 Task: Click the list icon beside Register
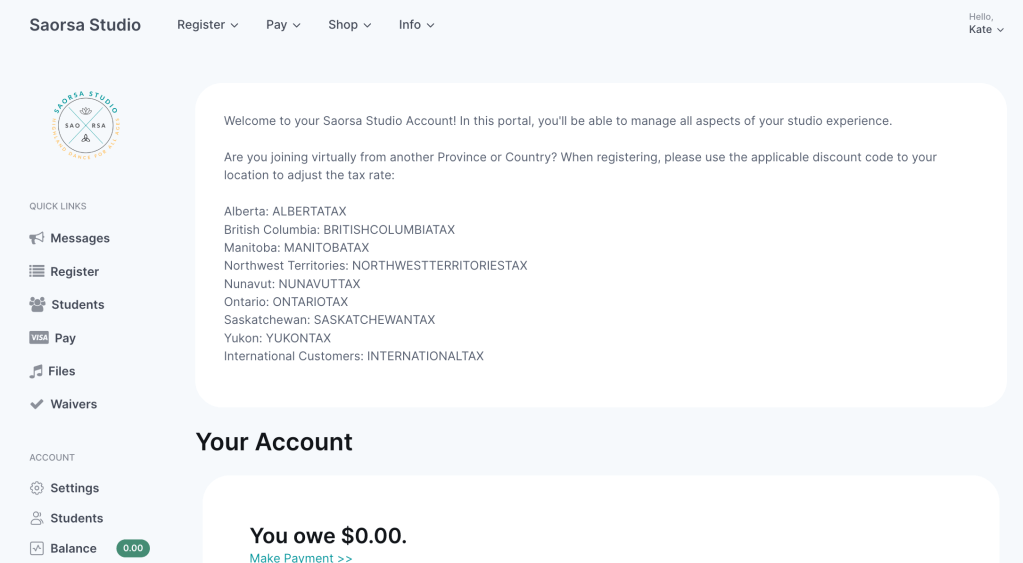tap(37, 271)
